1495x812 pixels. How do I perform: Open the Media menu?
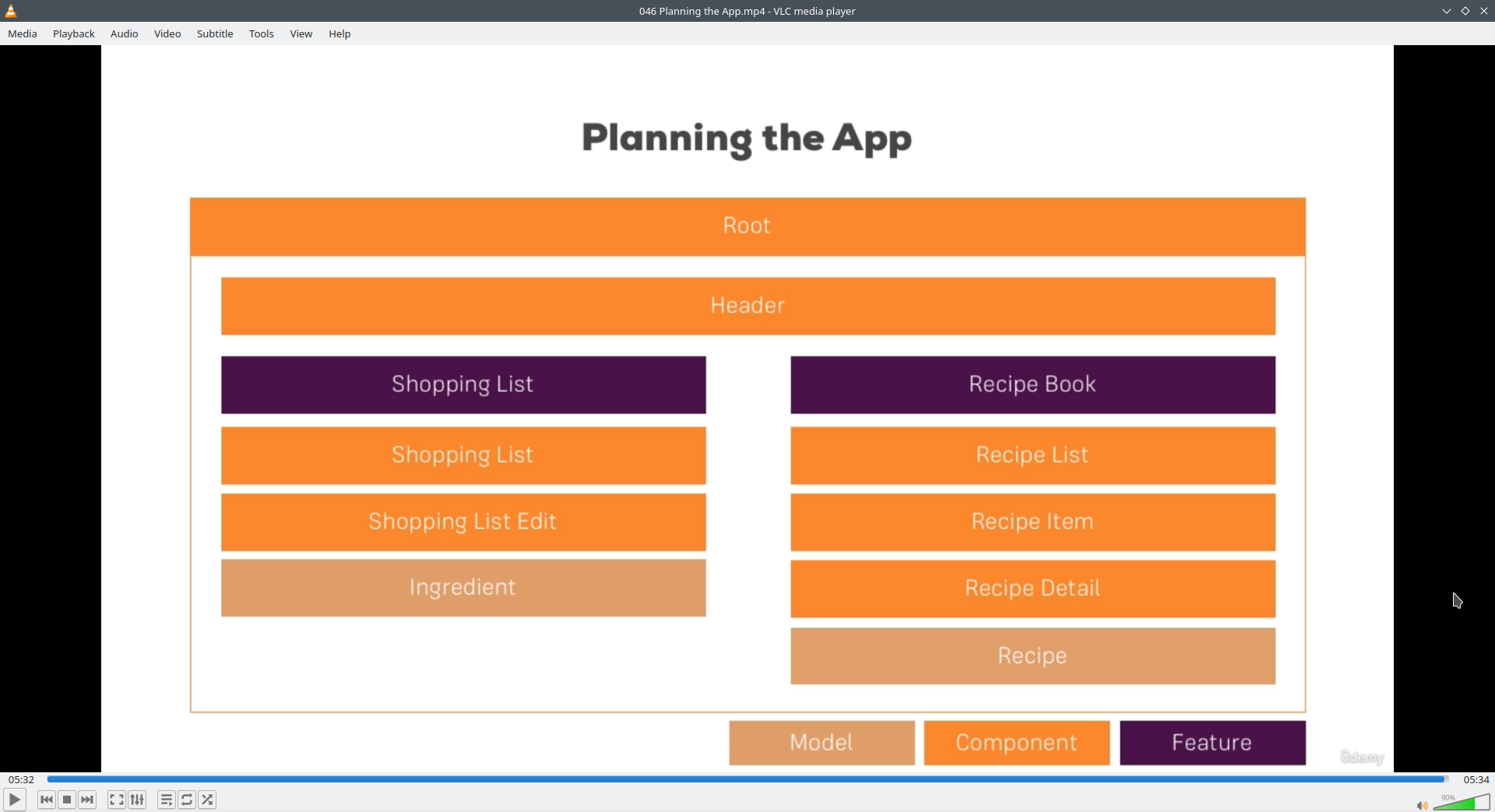click(x=23, y=33)
